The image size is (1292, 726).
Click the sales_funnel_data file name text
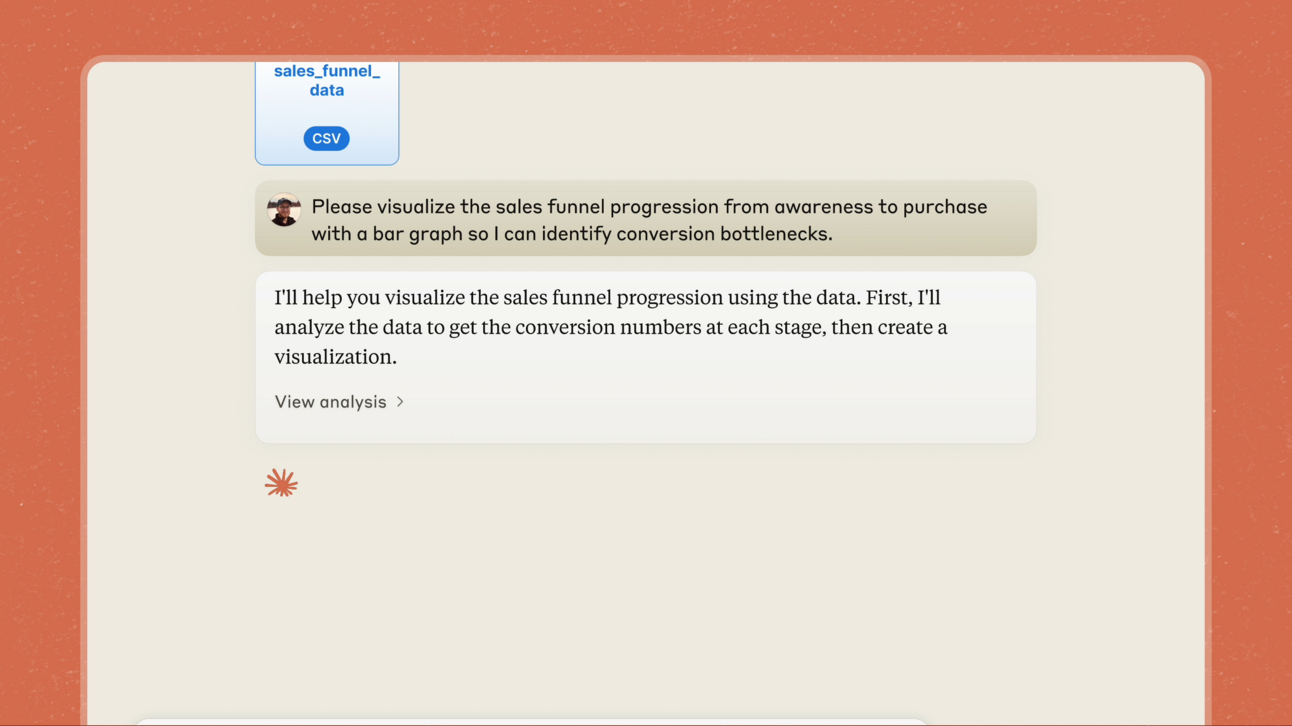pyautogui.click(x=327, y=80)
